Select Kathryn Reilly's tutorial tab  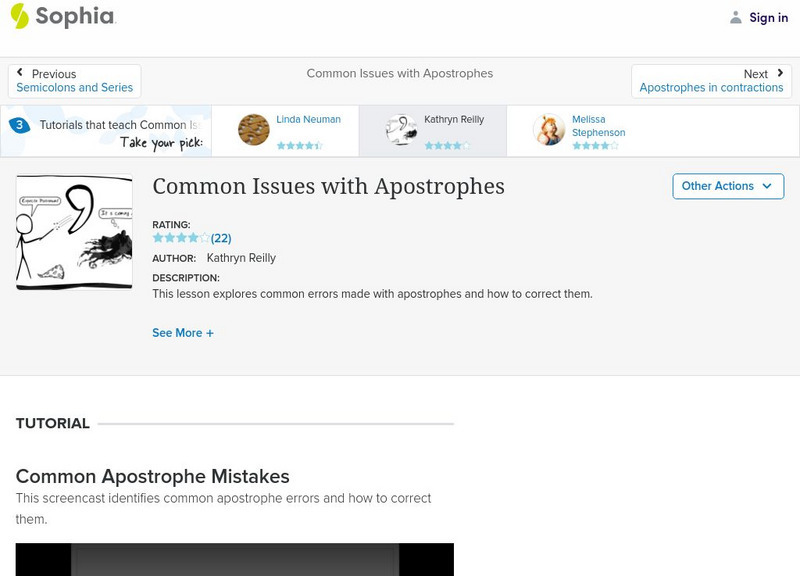(x=453, y=120)
